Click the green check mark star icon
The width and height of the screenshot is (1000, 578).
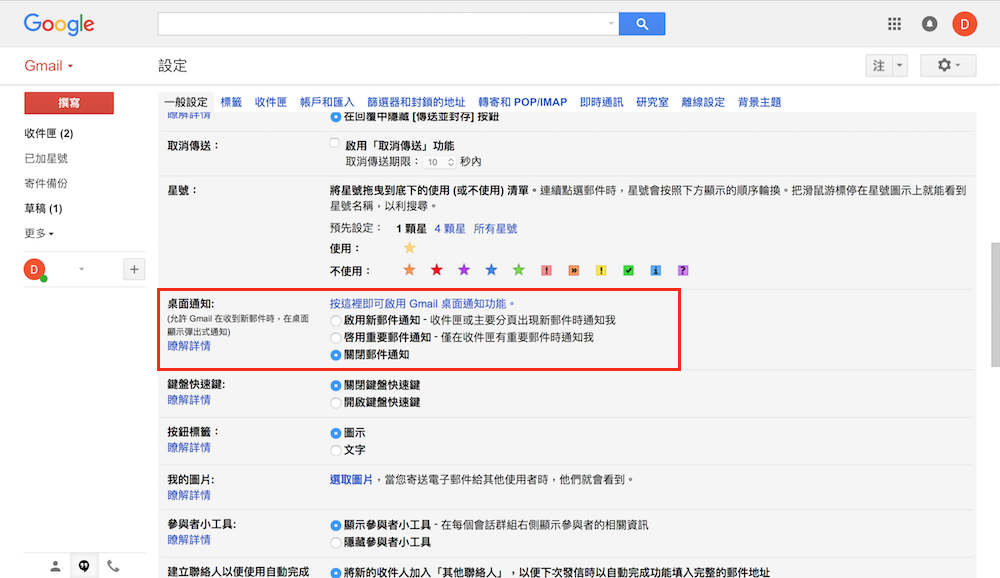(x=628, y=270)
